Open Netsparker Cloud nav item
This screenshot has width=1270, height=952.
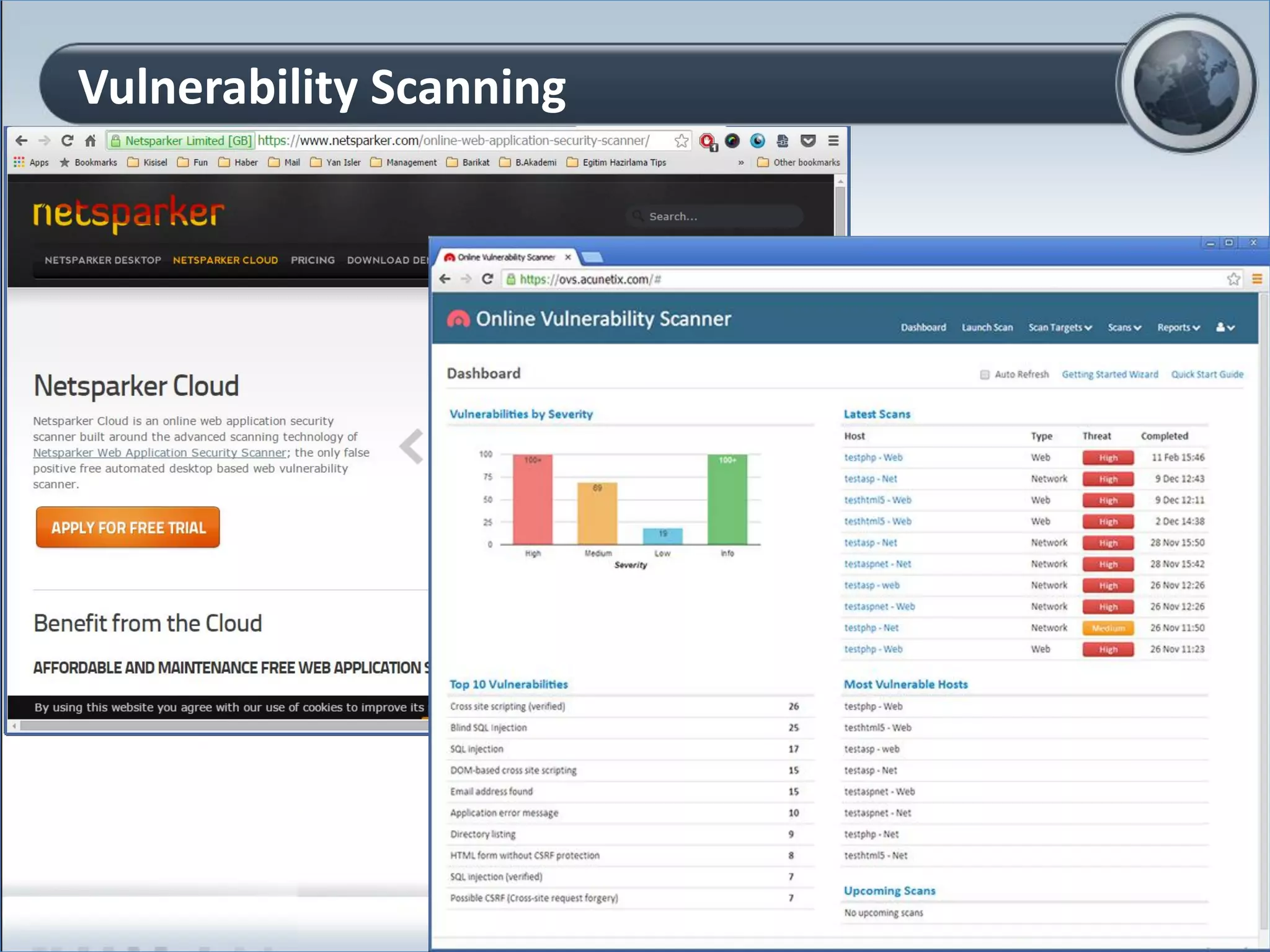pos(225,260)
